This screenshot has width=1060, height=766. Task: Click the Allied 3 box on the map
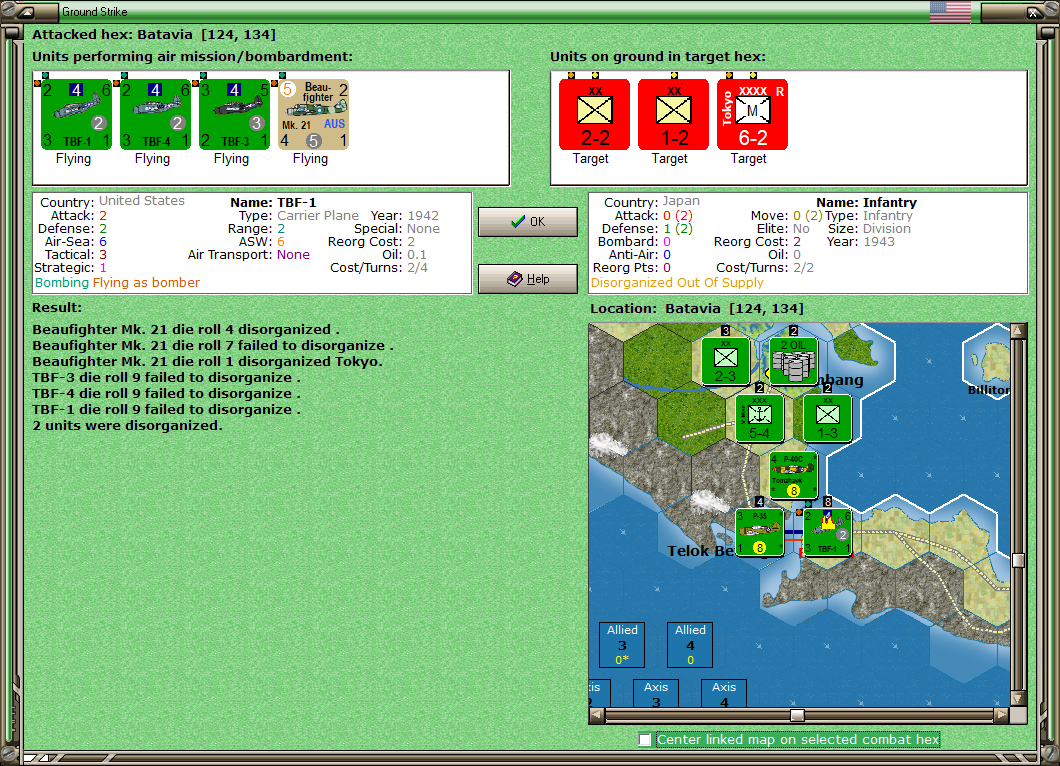622,644
